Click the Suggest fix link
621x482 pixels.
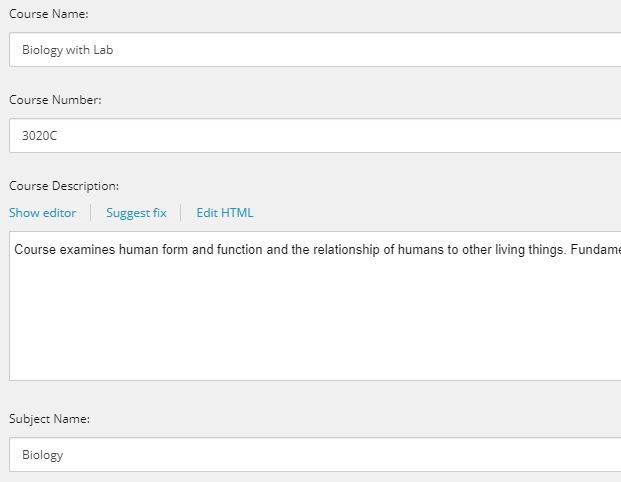[136, 213]
